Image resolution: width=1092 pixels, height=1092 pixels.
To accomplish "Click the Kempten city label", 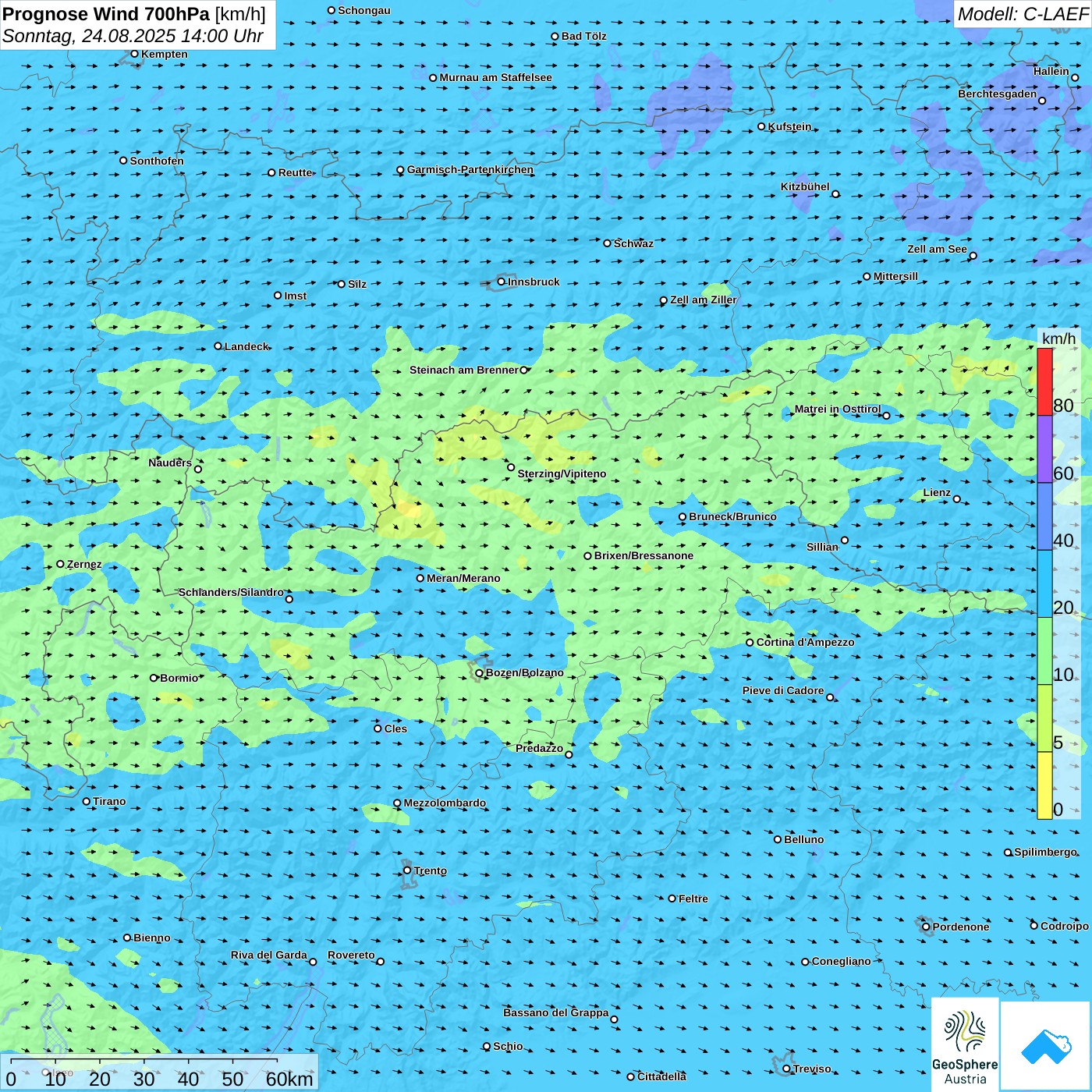I will click(164, 54).
